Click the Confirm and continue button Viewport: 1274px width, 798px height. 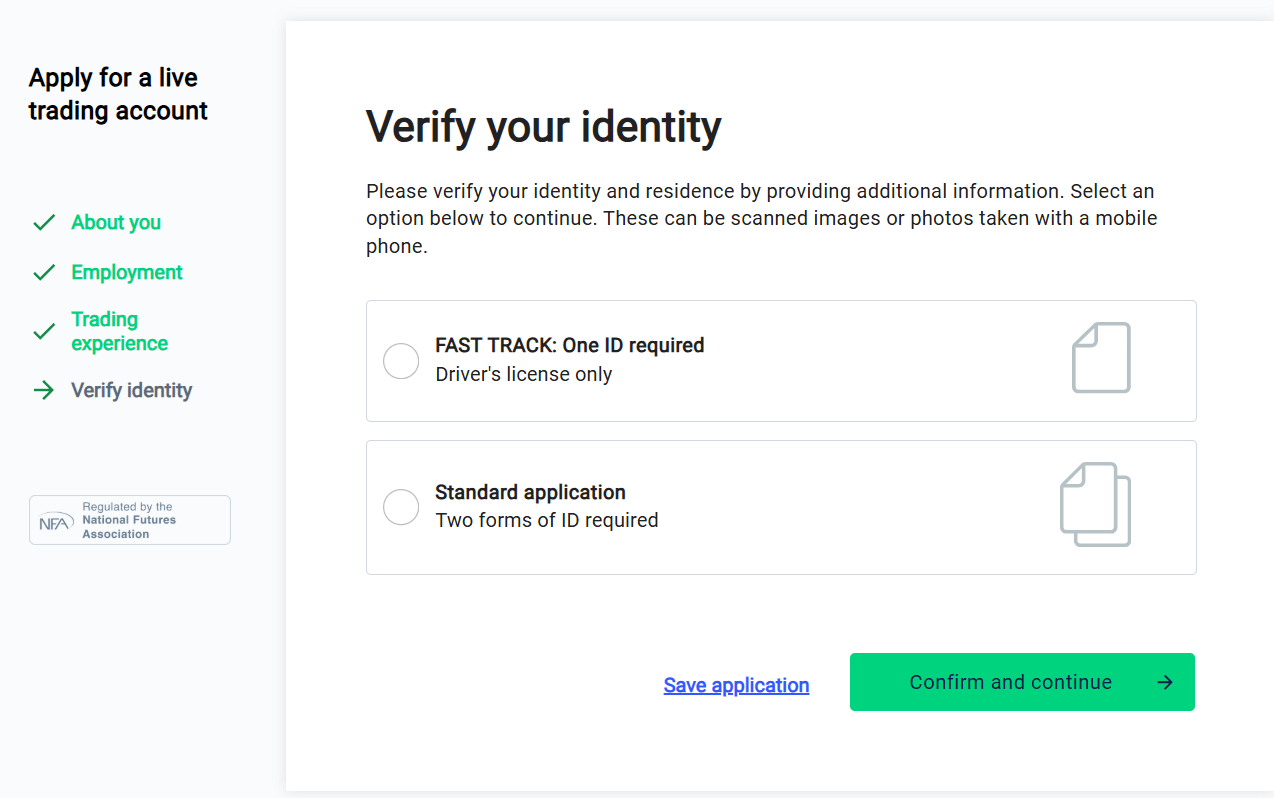[x=1022, y=682]
